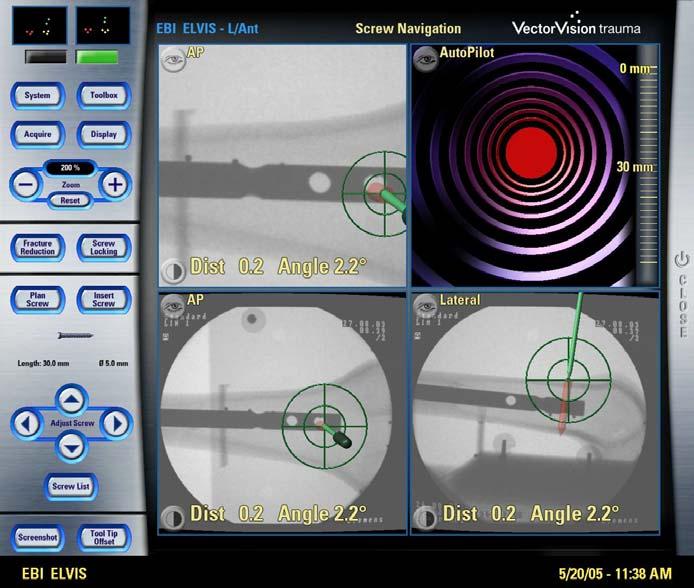Click the red AutoPilot target center
The width and height of the screenshot is (694, 588).
click(531, 153)
